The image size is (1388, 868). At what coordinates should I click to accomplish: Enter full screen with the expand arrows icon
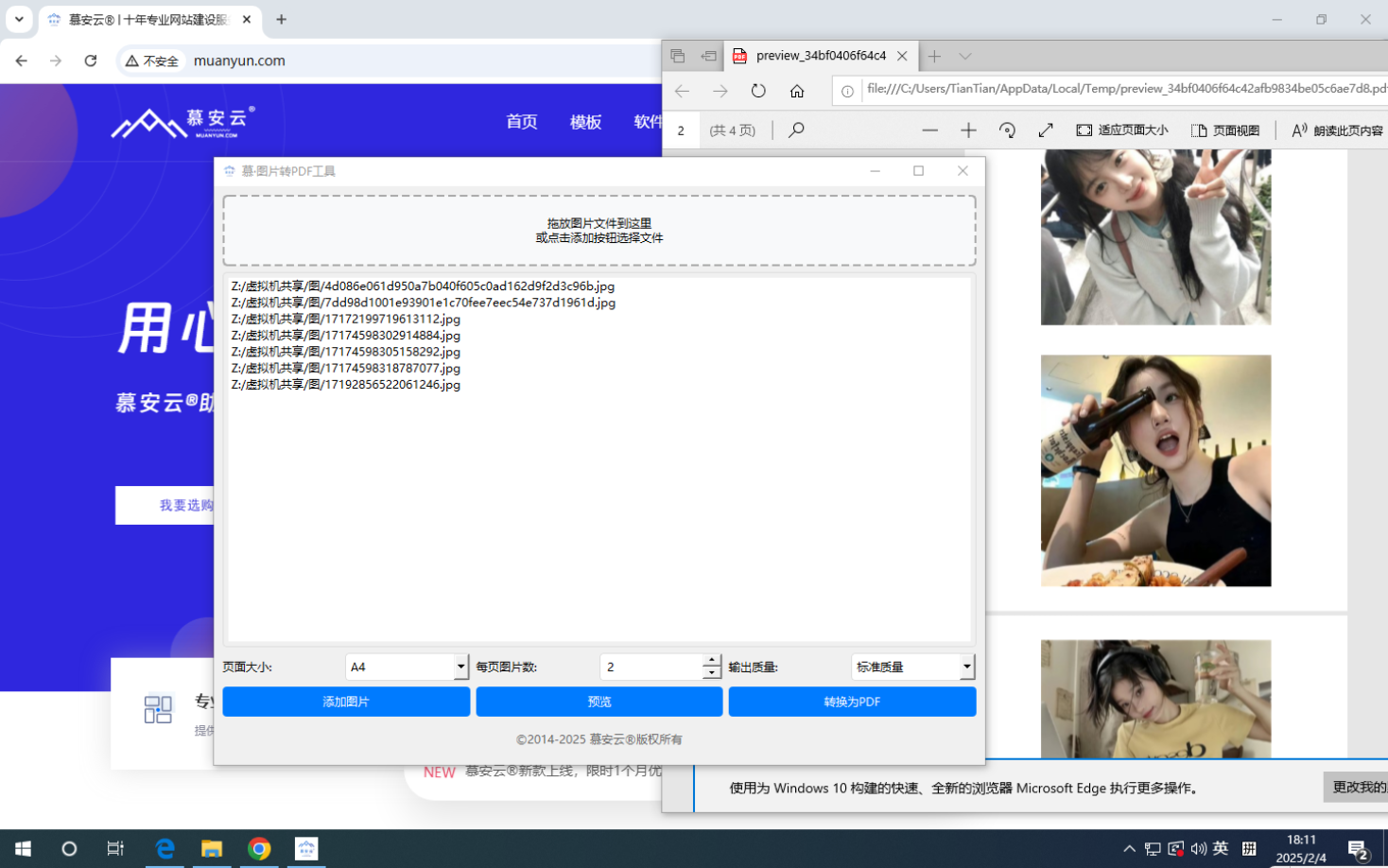coord(1046,130)
